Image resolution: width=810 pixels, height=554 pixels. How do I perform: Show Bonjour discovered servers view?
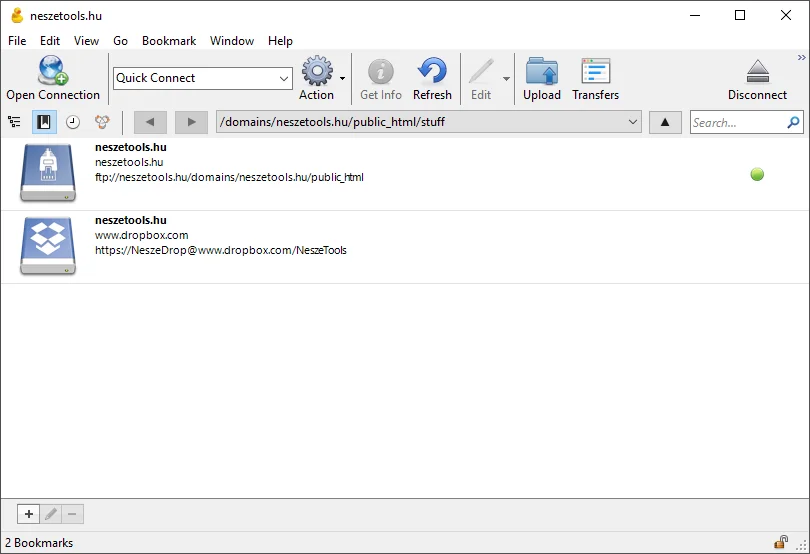(x=102, y=122)
